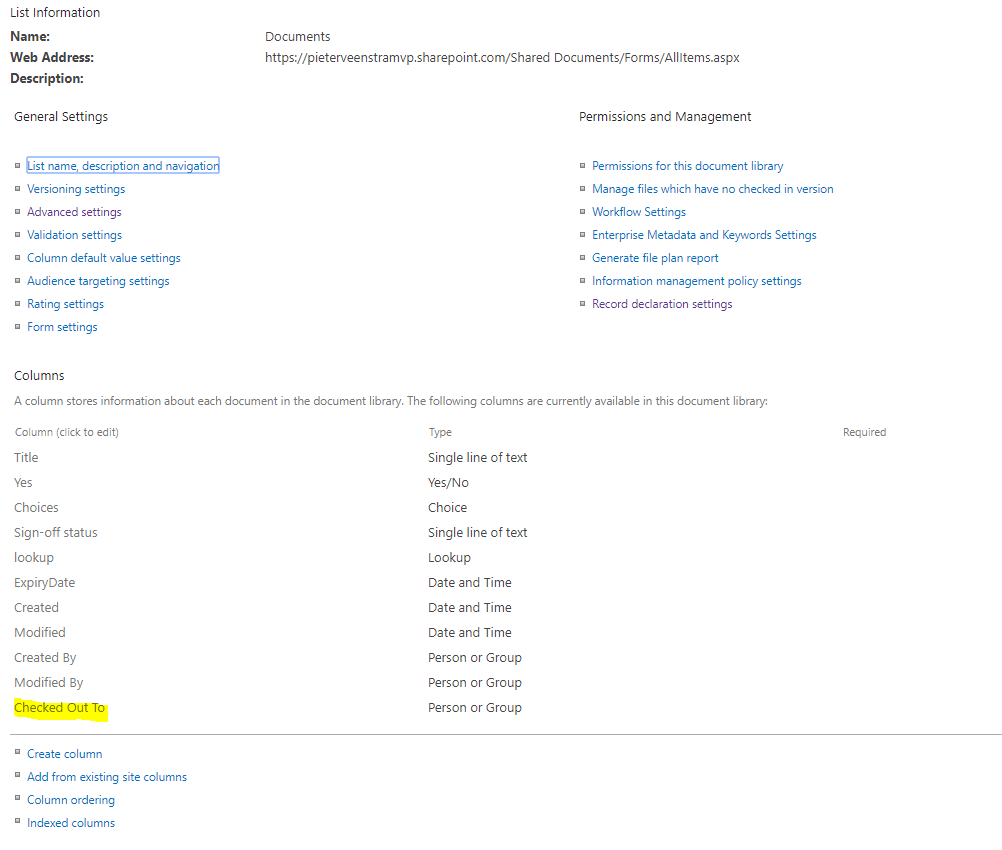Viewport: 1002px width, 850px height.
Task: Edit the ExpiryDate column
Action: pos(45,583)
